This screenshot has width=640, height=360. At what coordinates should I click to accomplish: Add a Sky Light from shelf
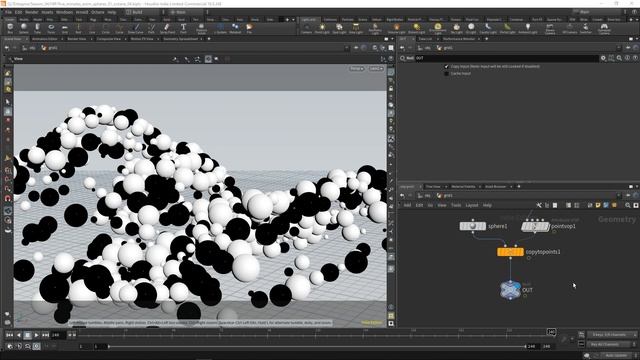[x=456, y=28]
